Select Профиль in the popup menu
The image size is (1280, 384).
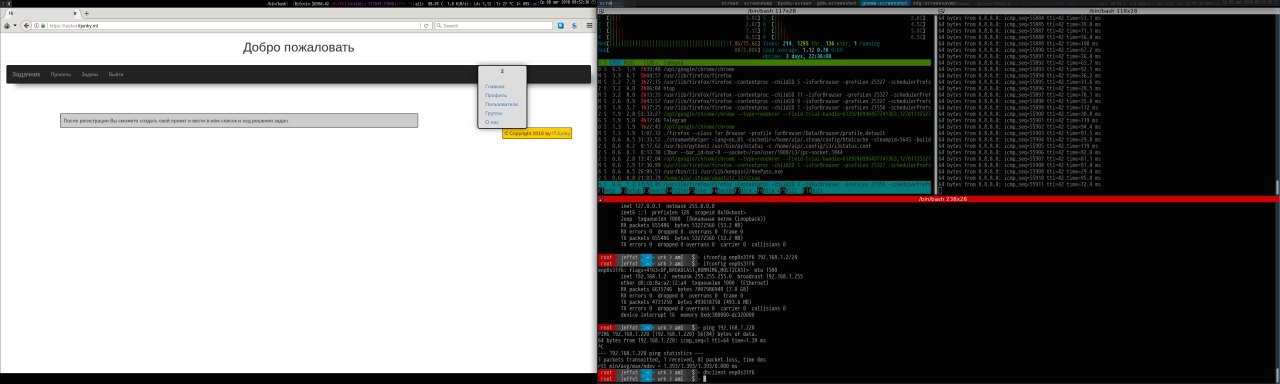pos(496,95)
